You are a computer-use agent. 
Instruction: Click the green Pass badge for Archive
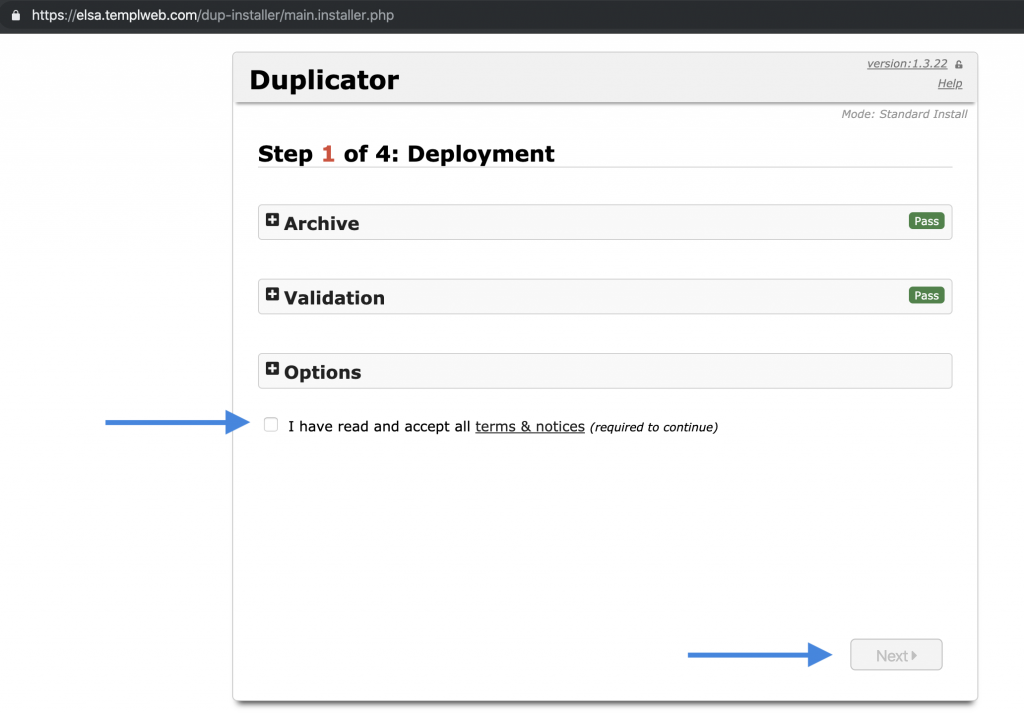926,221
